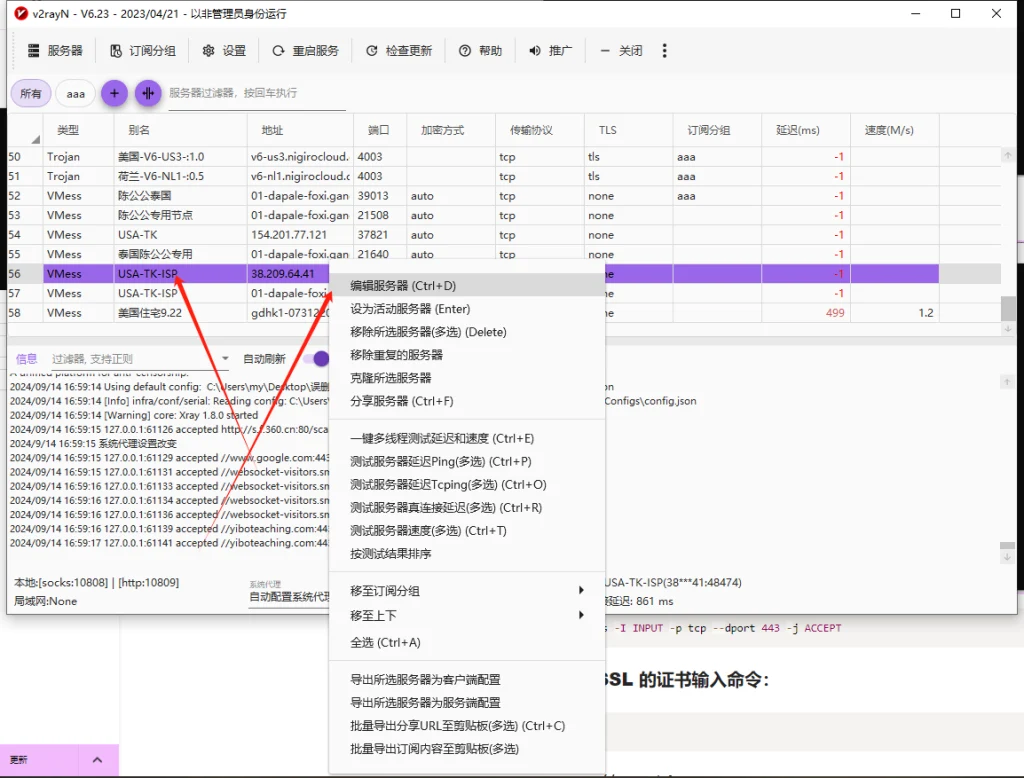This screenshot has width=1024, height=778.
Task: Add a server with the purple plus icon
Action: 114,93
